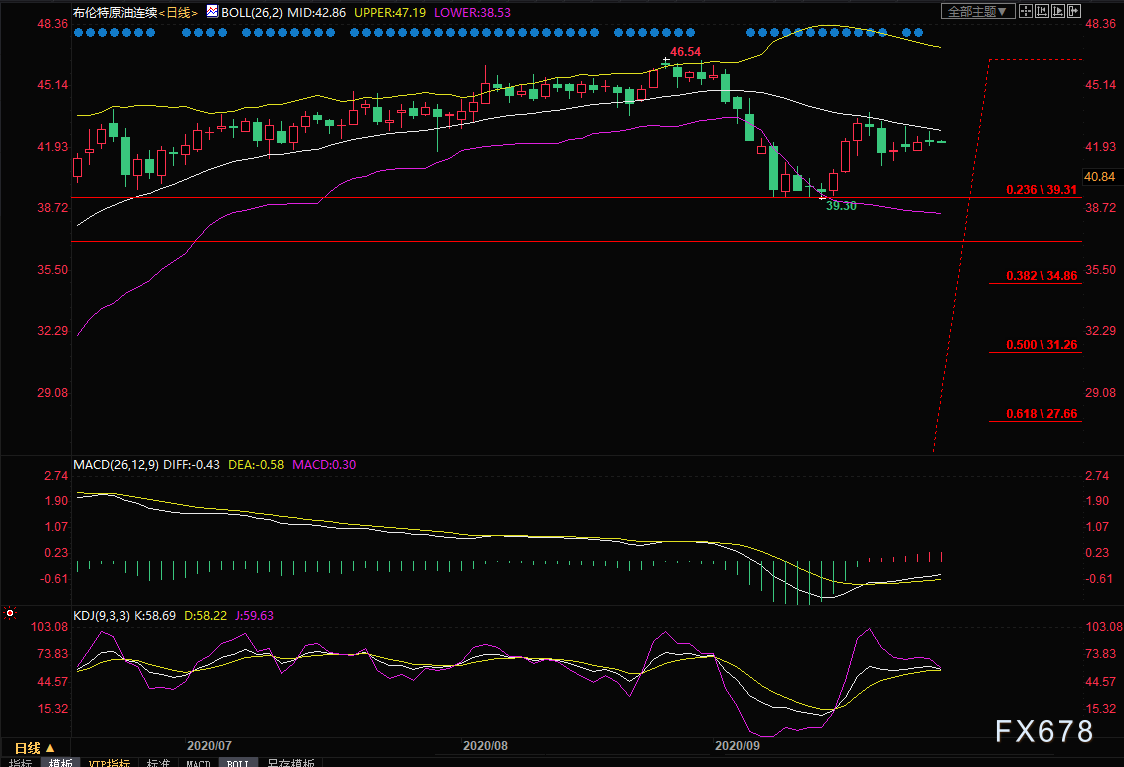The image size is (1124, 767).
Task: Toggle the BOLL template button
Action: tap(237, 763)
